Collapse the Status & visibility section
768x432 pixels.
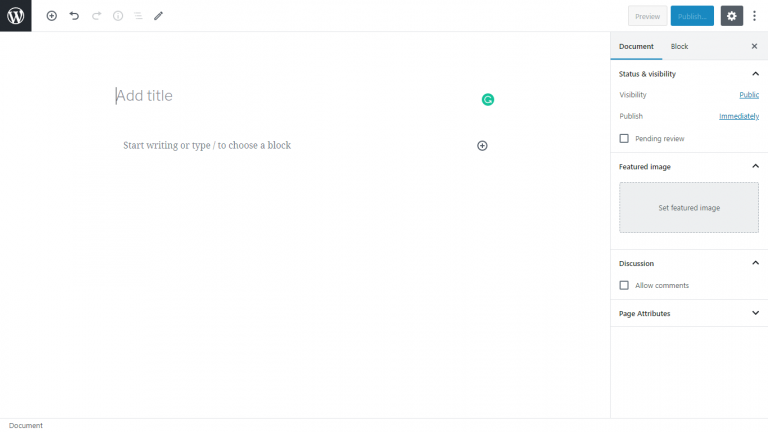pyautogui.click(x=755, y=74)
